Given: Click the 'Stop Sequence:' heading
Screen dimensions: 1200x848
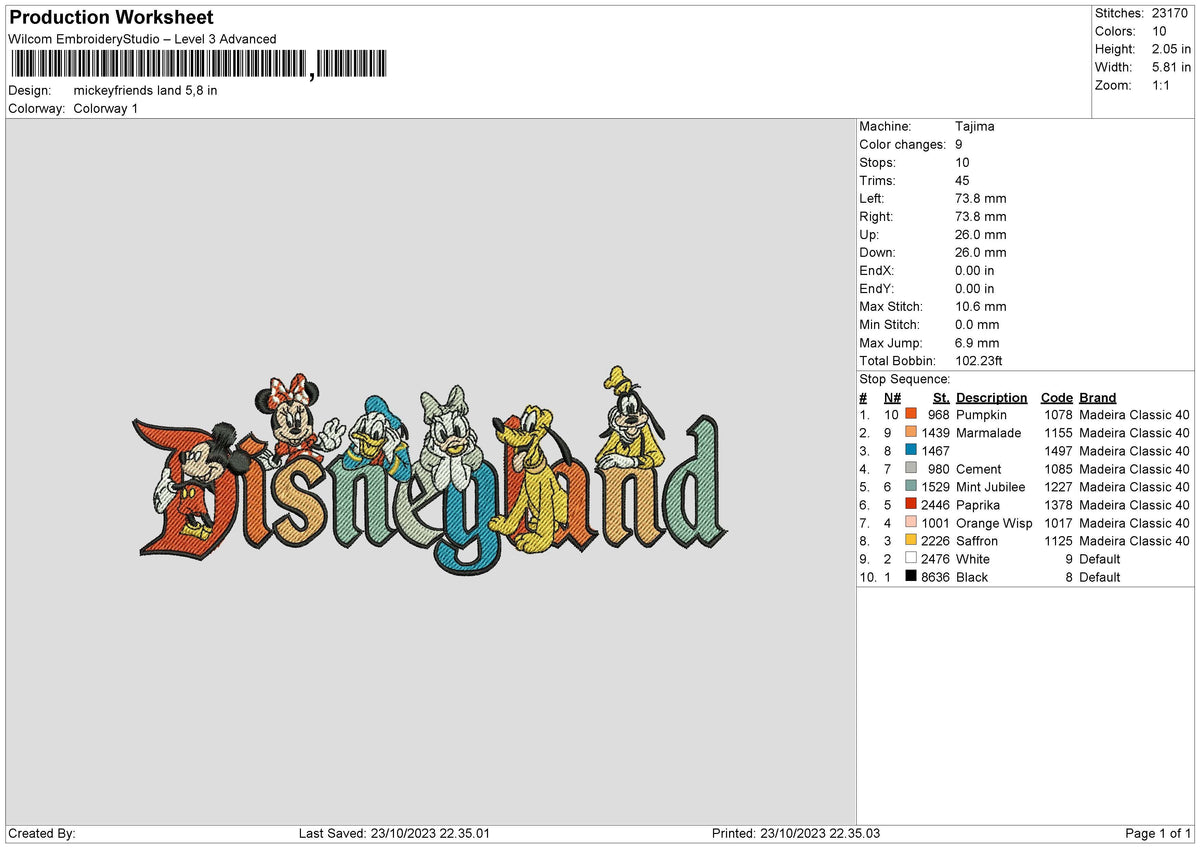Looking at the screenshot, I should coord(905,379).
